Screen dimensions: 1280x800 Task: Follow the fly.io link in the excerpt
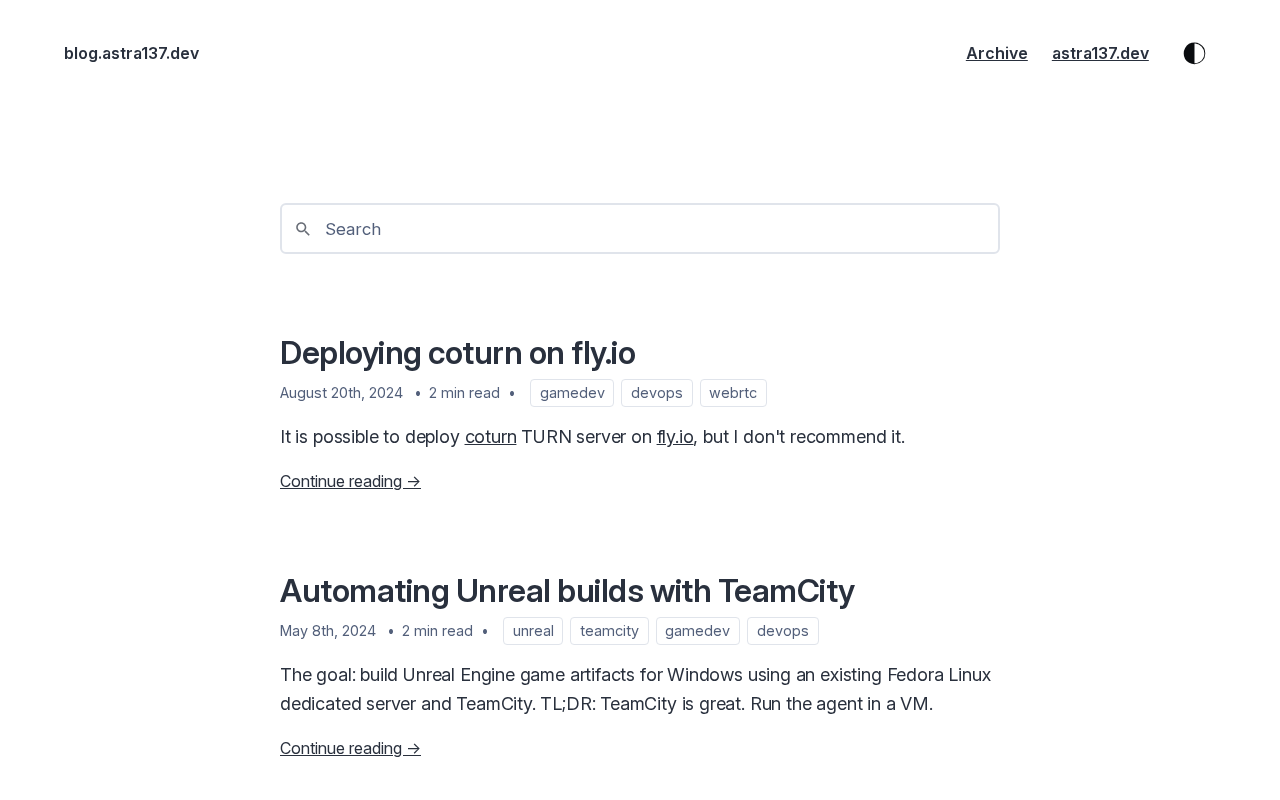click(675, 437)
